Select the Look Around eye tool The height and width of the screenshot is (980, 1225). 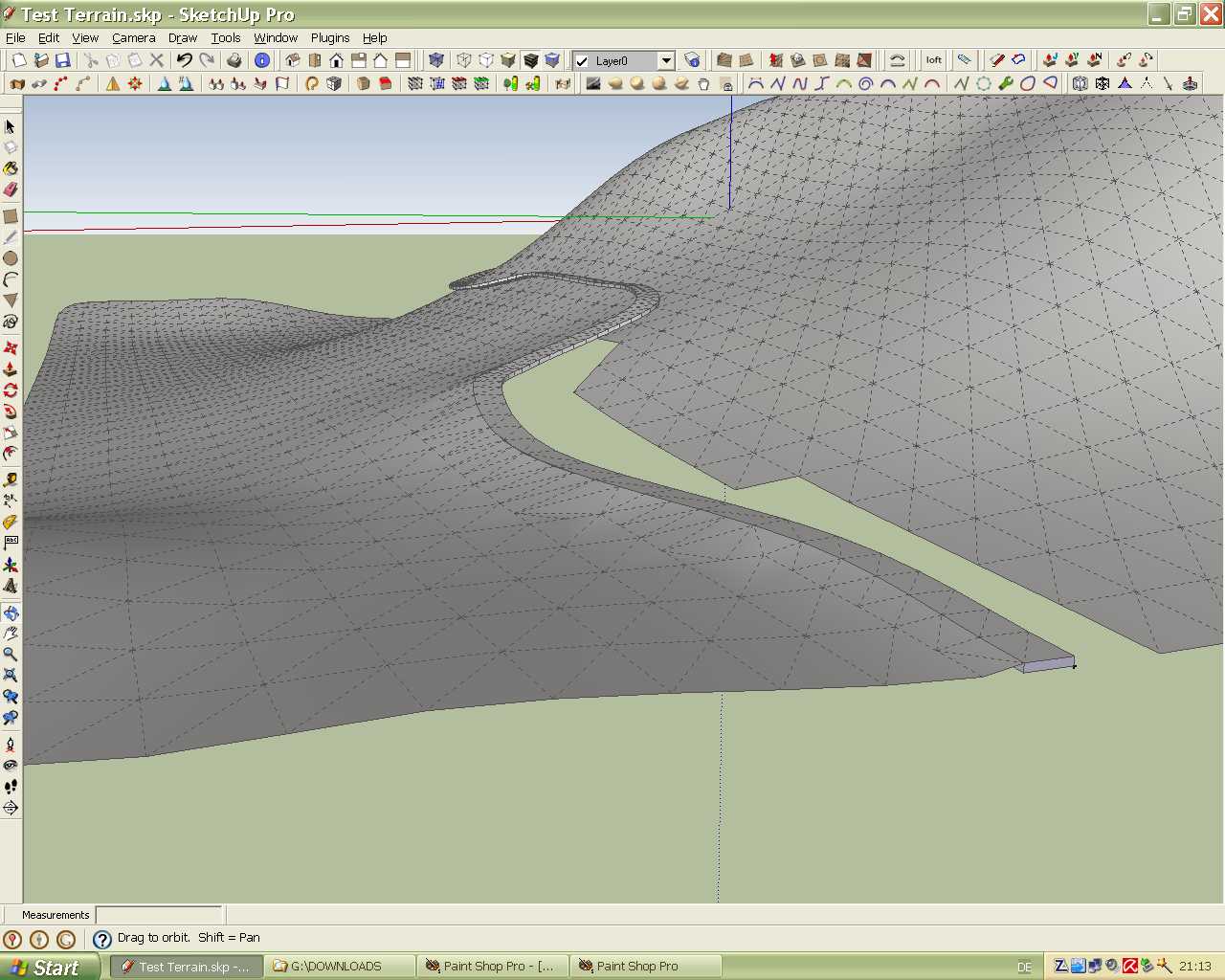11,766
